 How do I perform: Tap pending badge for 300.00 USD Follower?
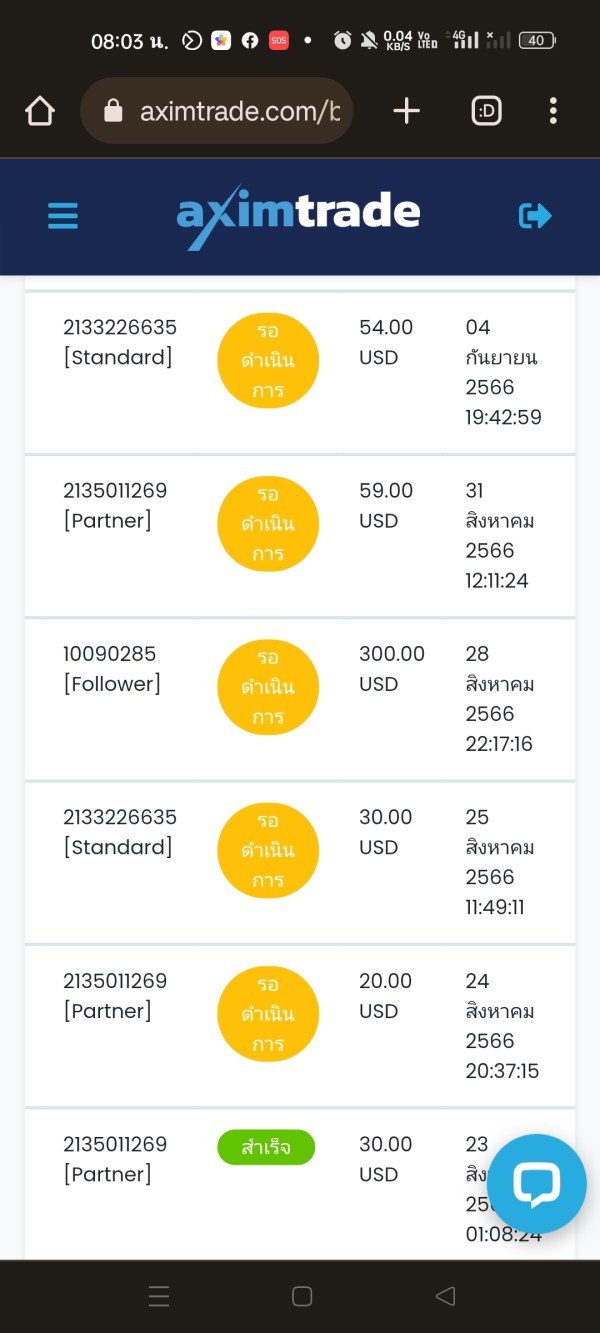coord(268,687)
